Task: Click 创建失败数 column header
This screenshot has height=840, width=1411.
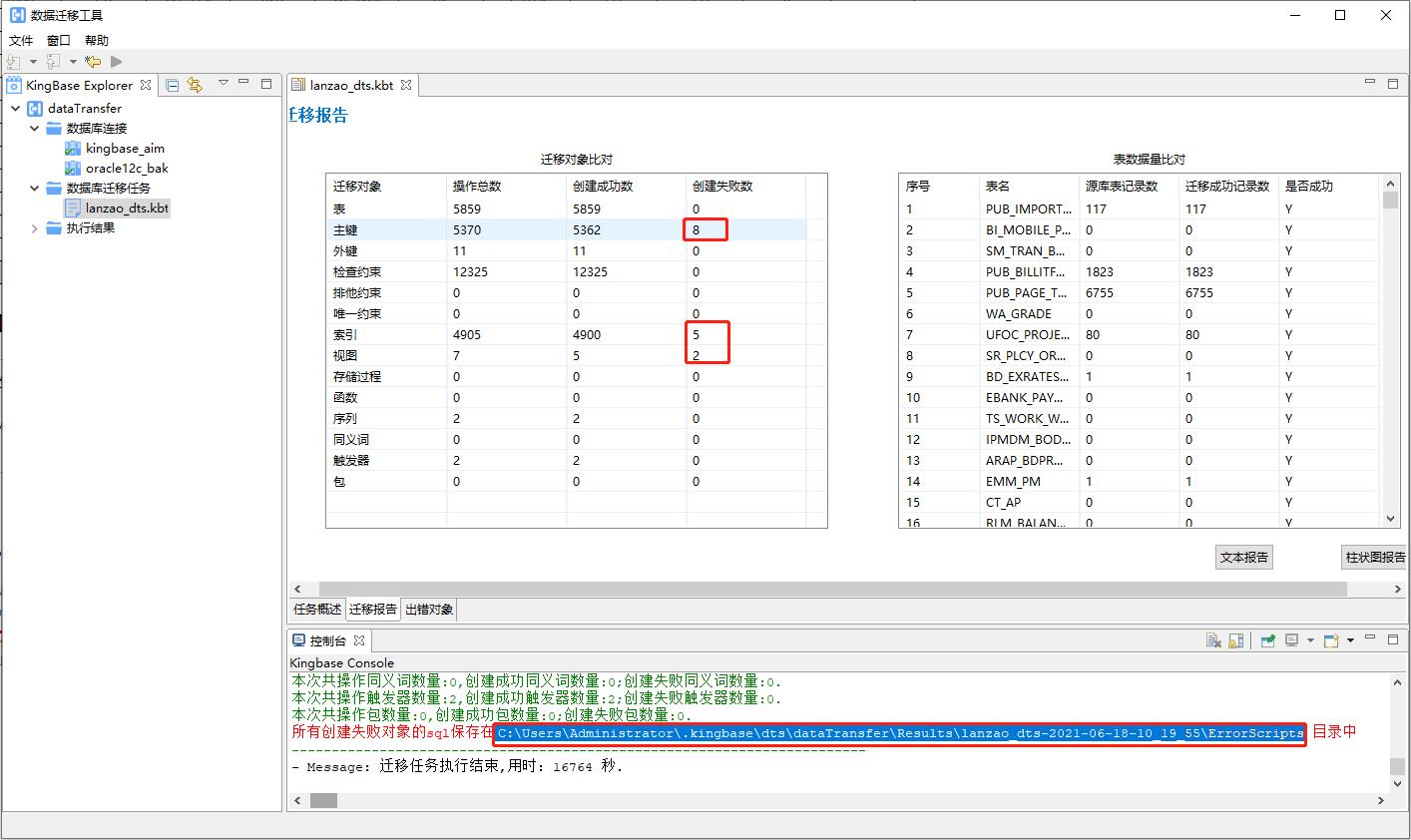Action: 745,187
